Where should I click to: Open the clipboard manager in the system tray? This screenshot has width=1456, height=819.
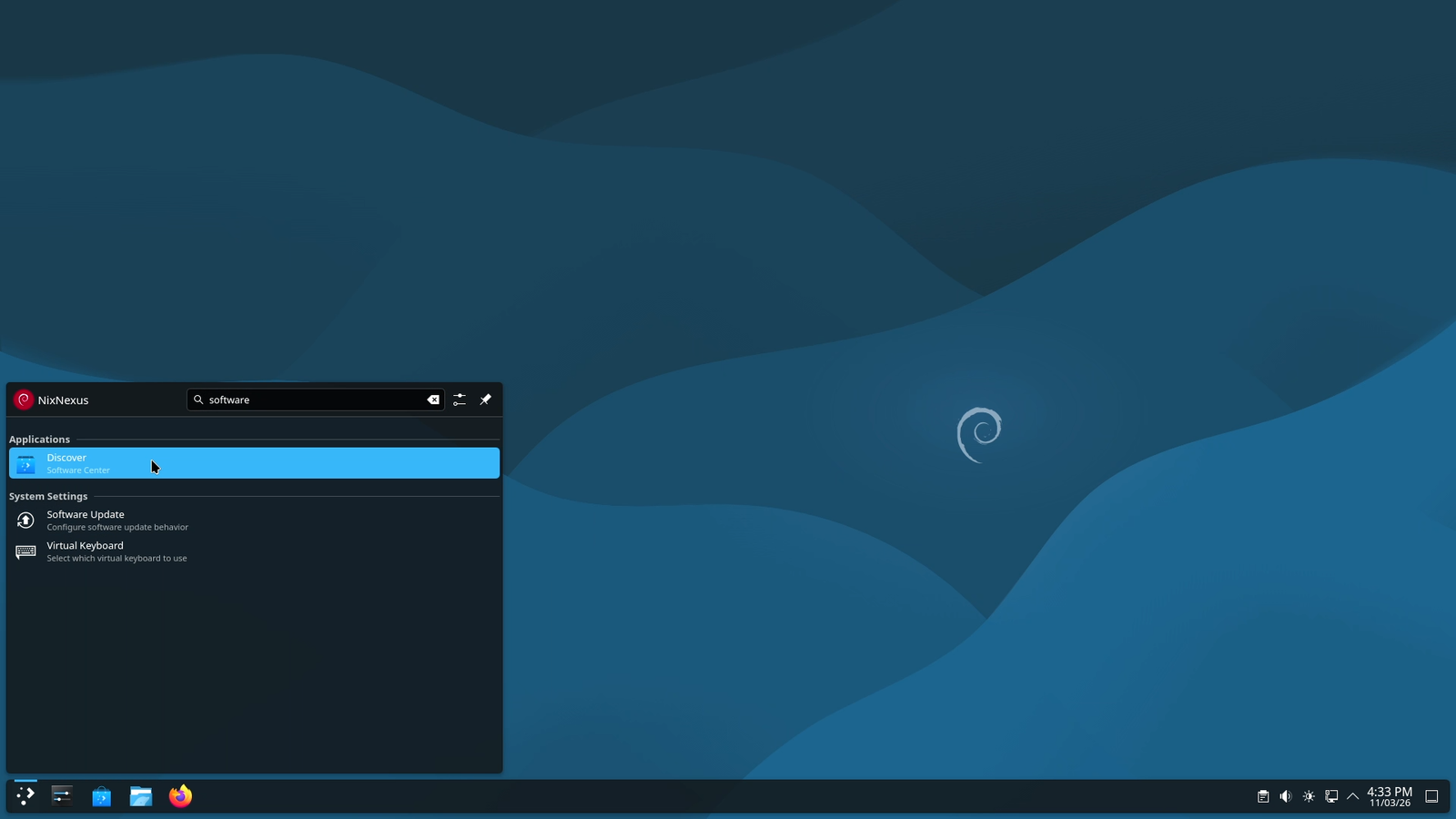[1263, 795]
